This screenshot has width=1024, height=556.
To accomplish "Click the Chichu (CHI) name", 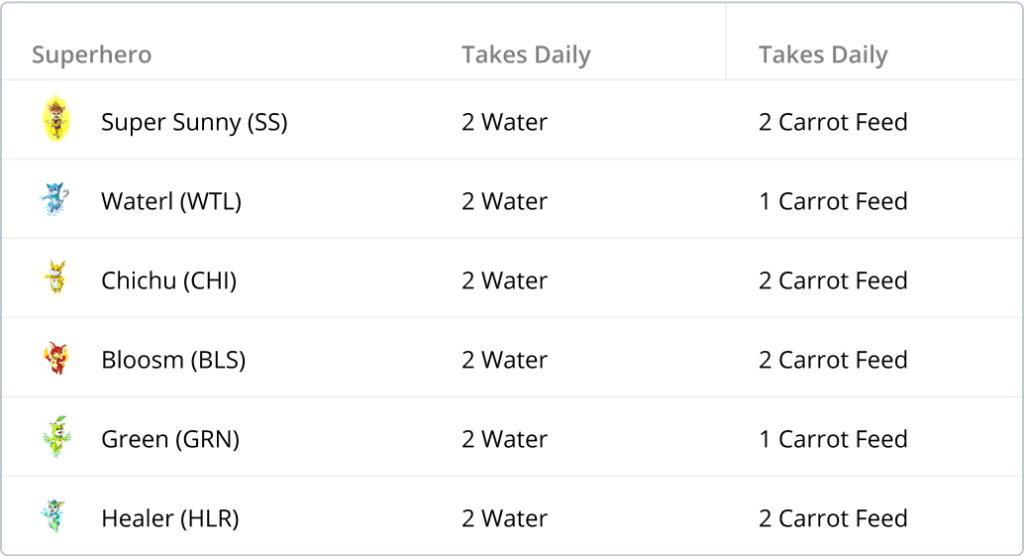I will [168, 281].
